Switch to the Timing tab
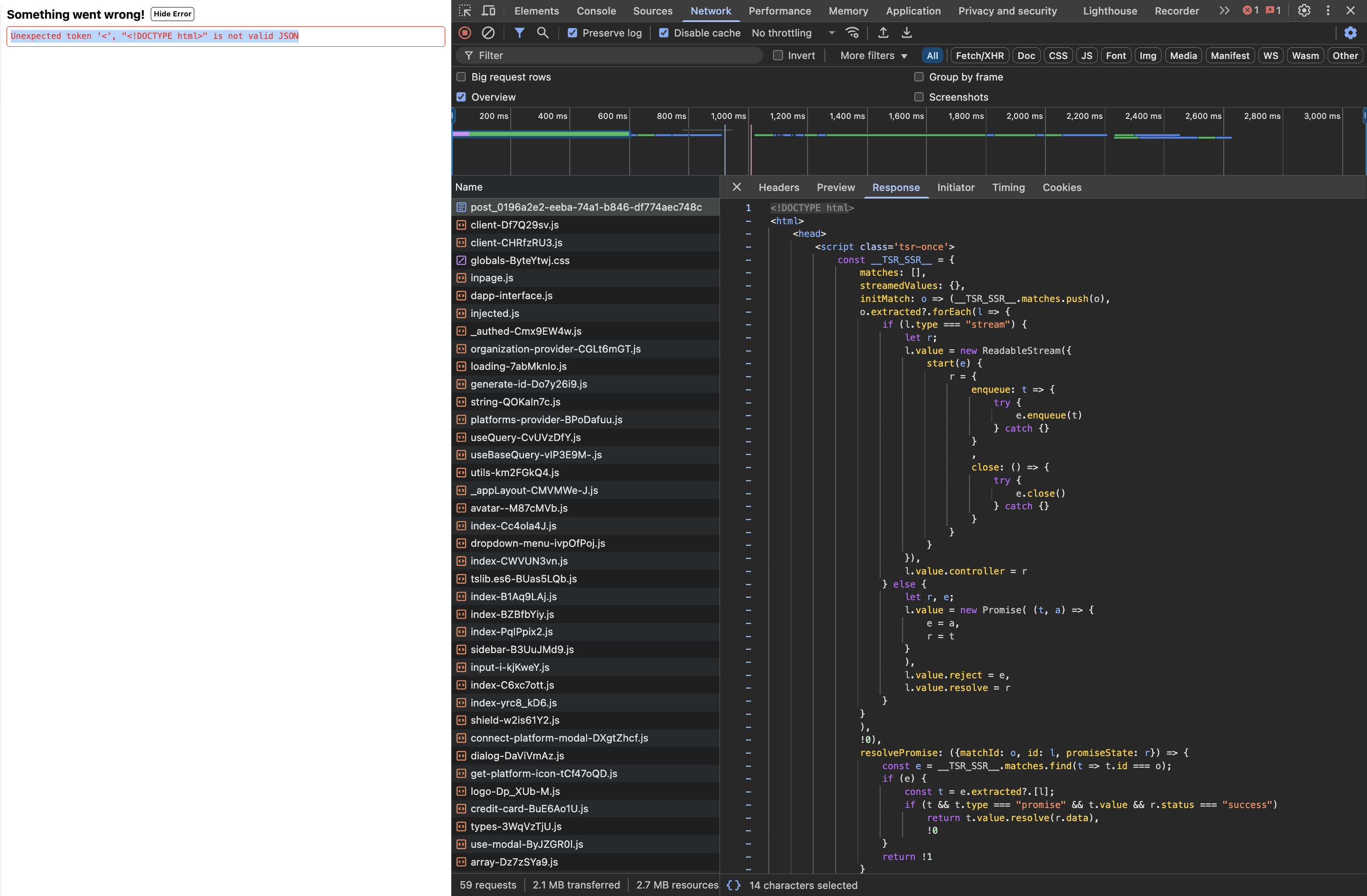 coord(1008,187)
